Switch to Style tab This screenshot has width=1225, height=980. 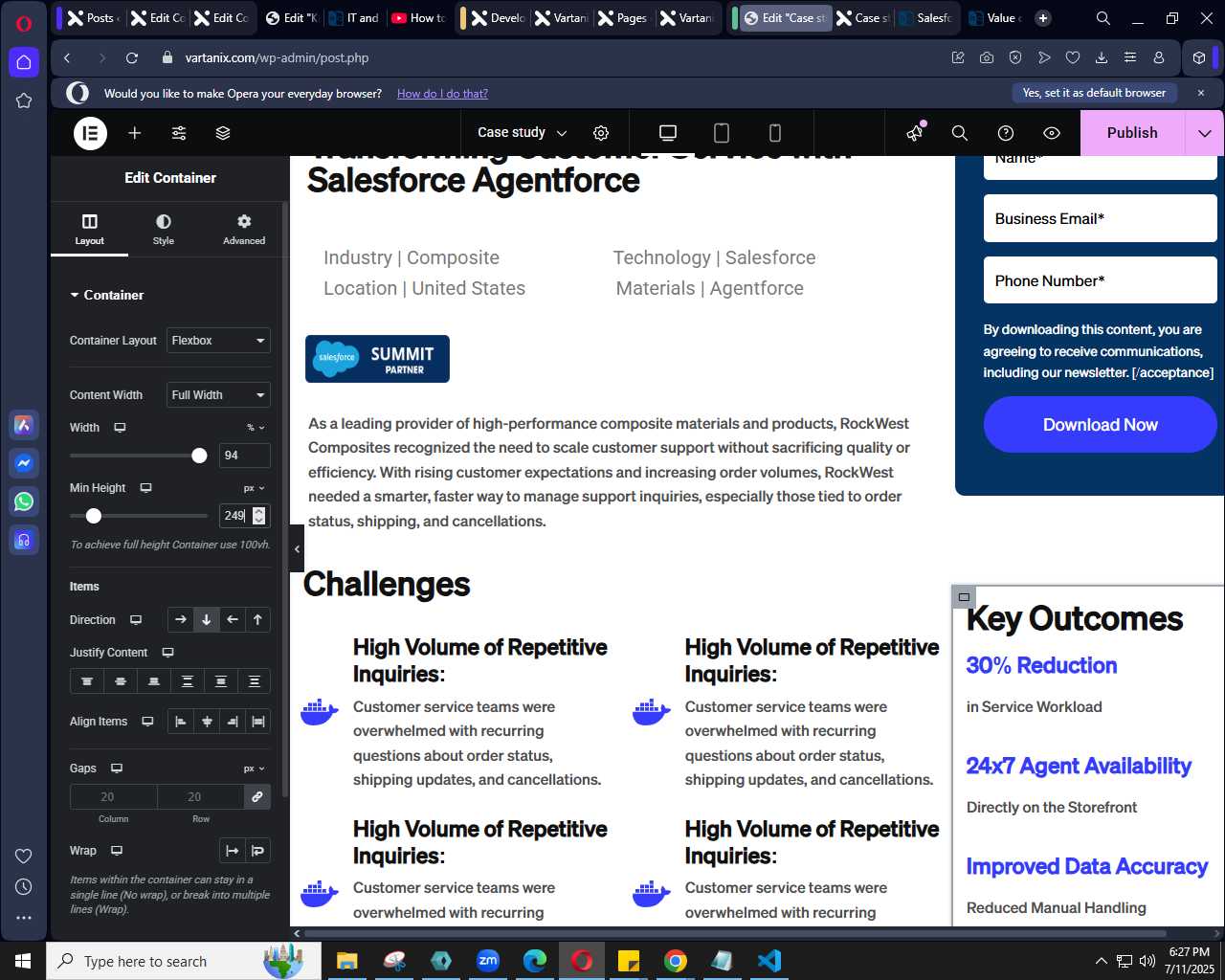point(164,230)
